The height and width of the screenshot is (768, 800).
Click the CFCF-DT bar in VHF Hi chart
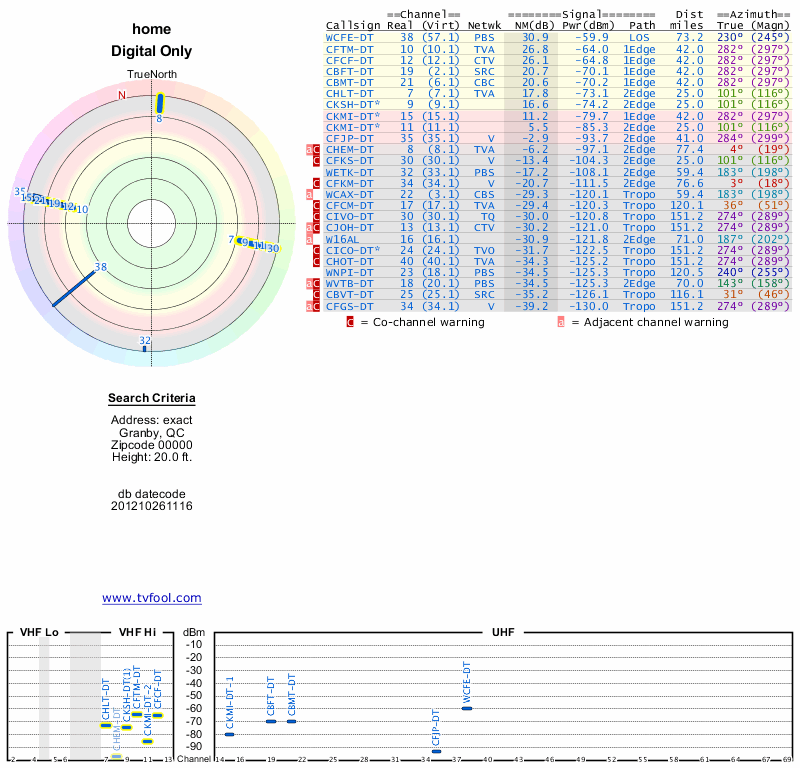[x=158, y=715]
